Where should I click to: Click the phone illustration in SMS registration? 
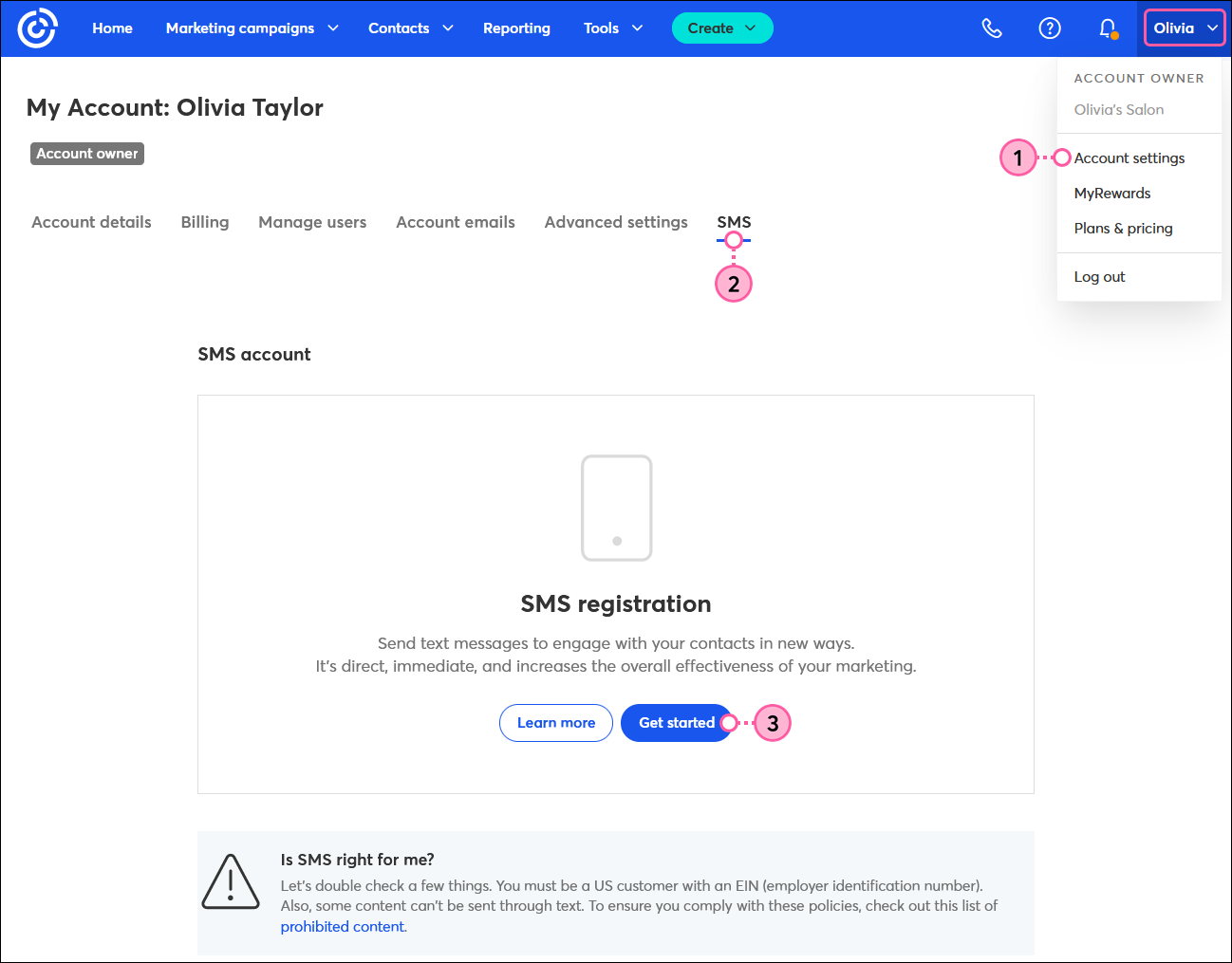click(x=616, y=508)
